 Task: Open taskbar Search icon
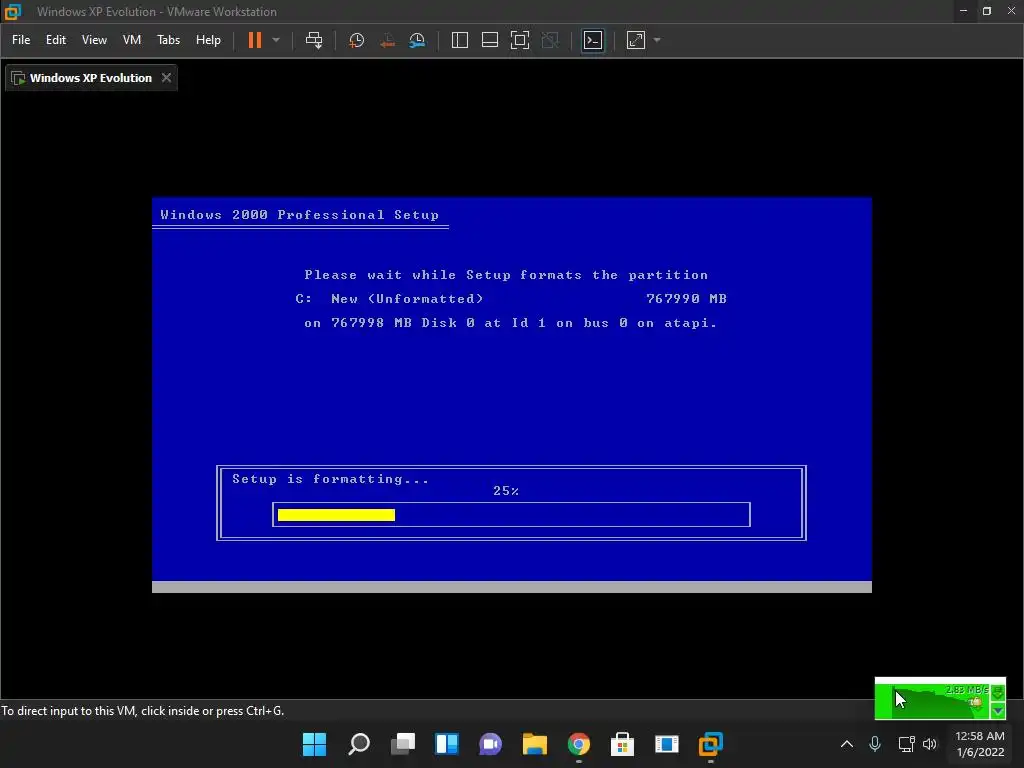[359, 744]
